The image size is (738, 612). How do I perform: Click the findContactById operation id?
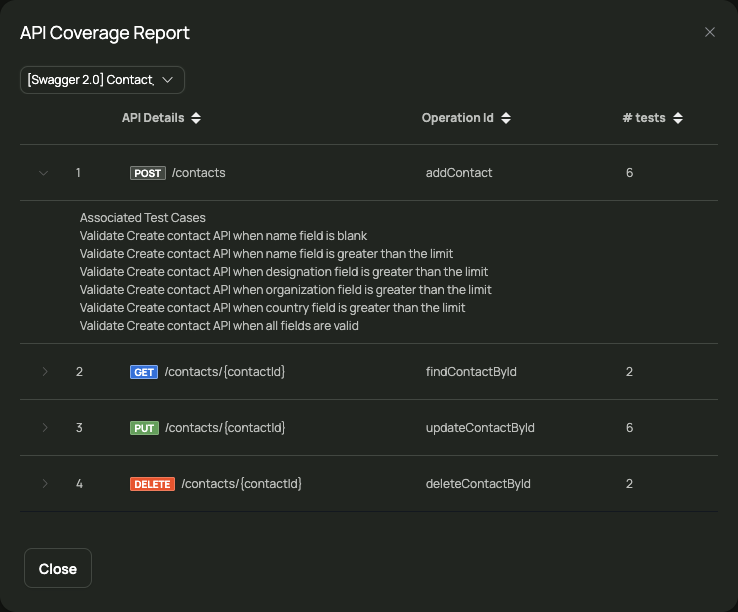471,372
